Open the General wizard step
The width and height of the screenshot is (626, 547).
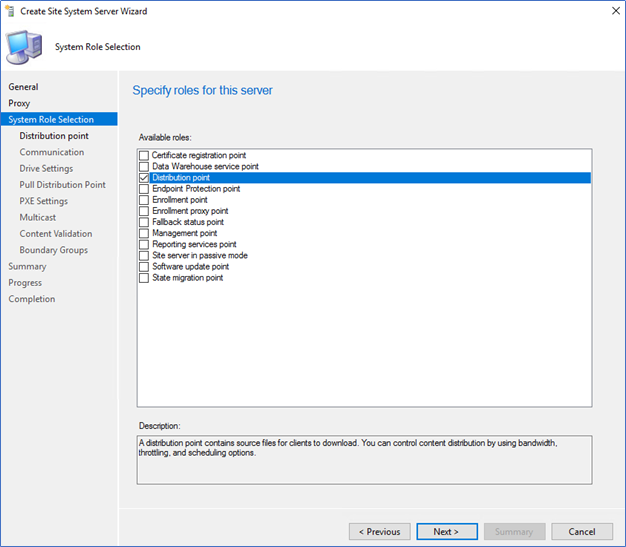pos(23,87)
